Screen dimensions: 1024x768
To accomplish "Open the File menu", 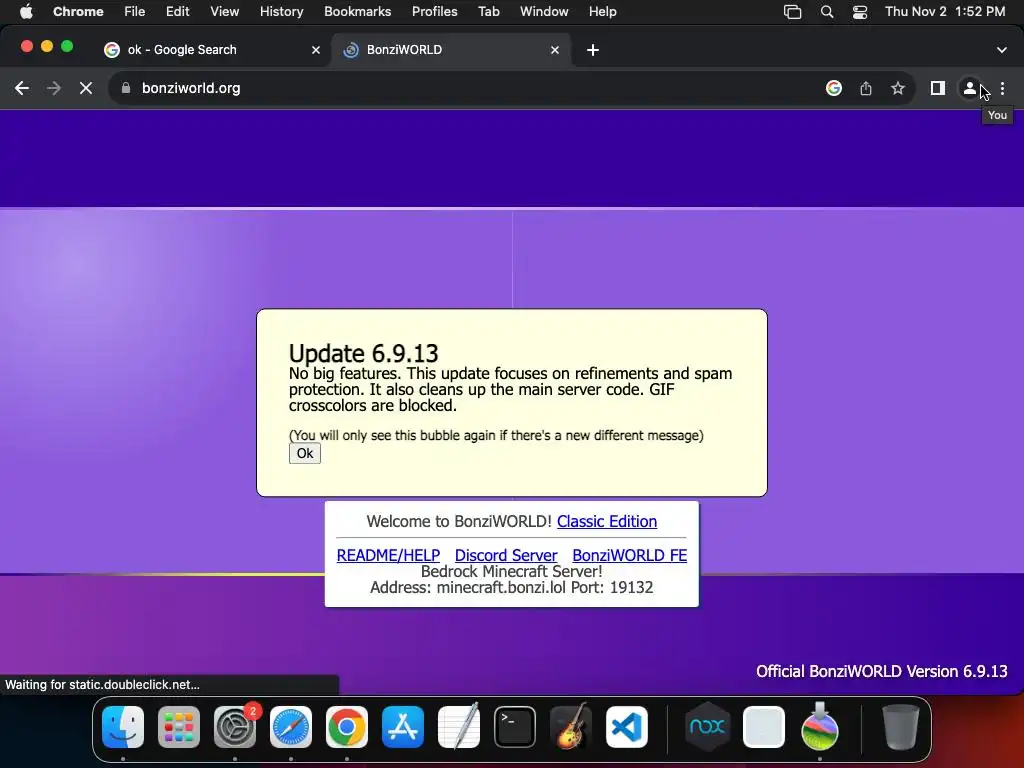I will (x=135, y=12).
